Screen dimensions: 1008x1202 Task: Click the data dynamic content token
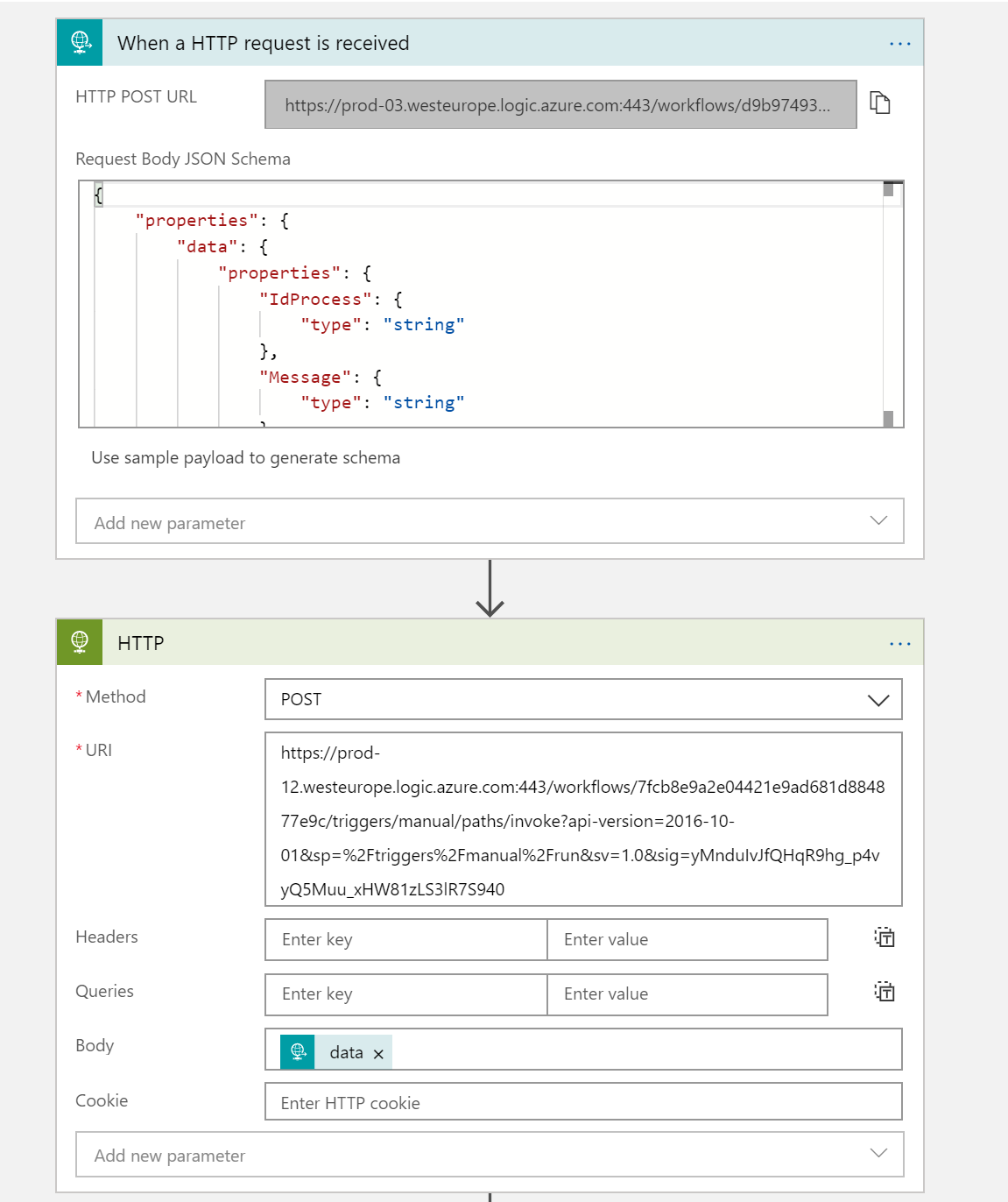coord(345,1052)
